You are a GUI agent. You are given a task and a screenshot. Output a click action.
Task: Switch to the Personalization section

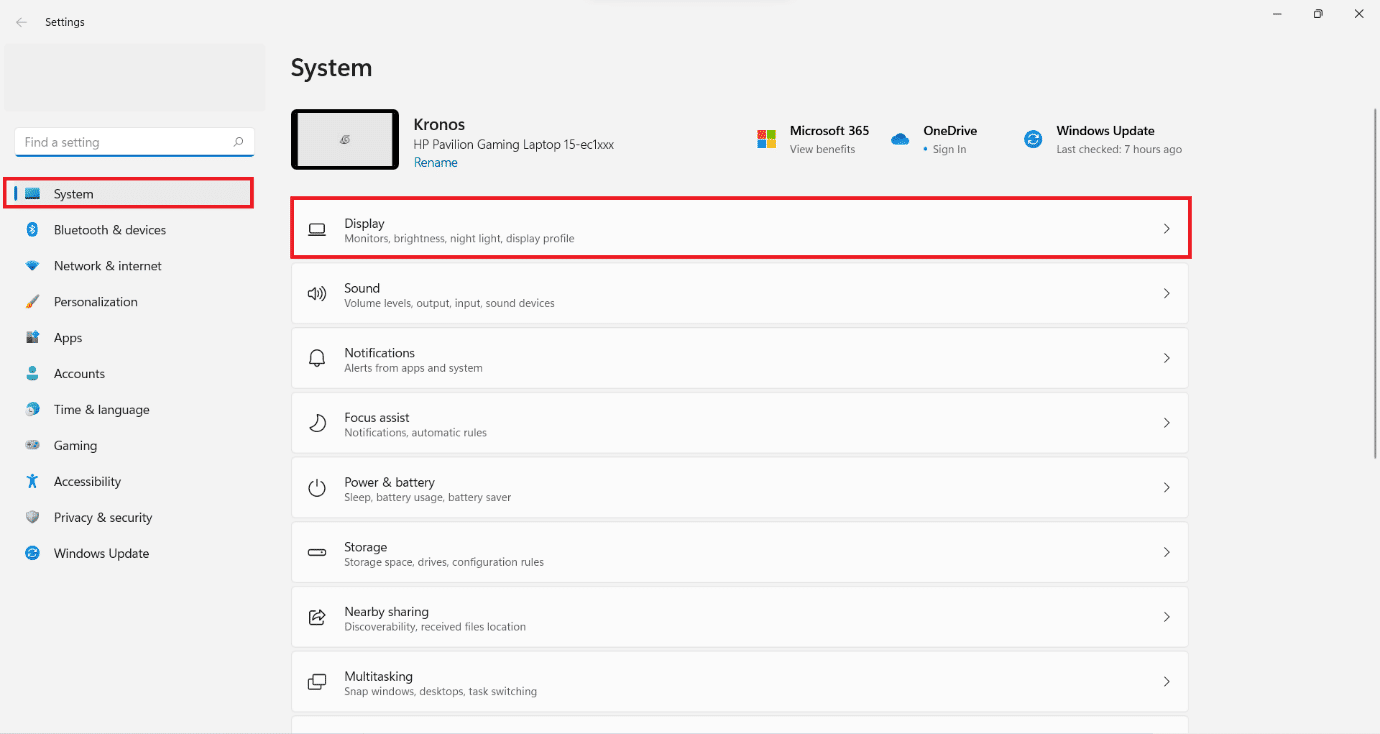pyautogui.click(x=96, y=301)
